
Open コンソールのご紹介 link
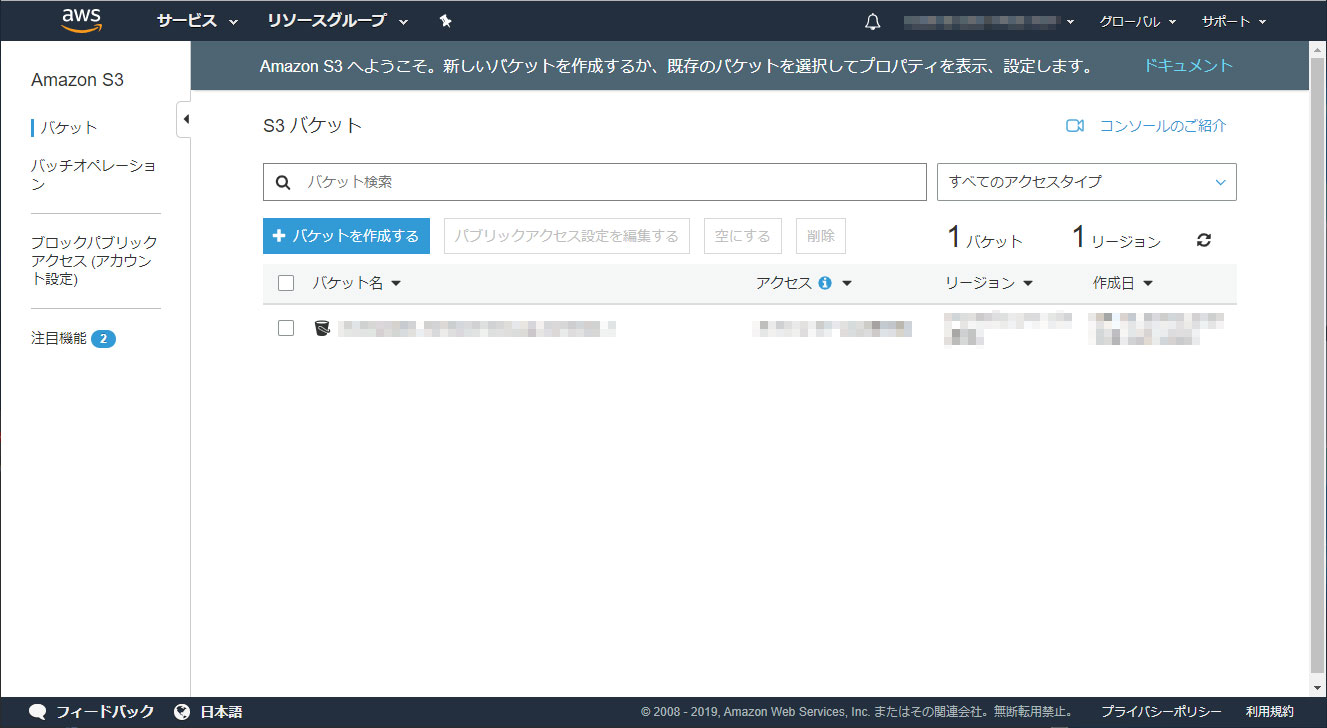[x=1163, y=126]
